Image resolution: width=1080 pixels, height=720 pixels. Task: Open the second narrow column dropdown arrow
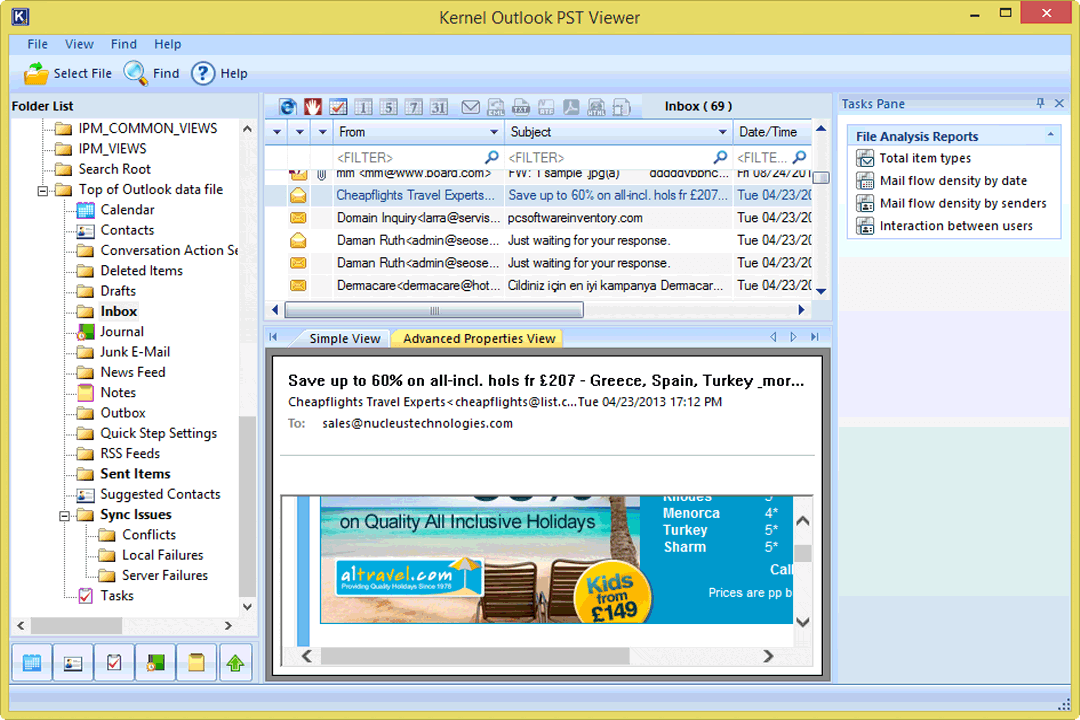[300, 132]
